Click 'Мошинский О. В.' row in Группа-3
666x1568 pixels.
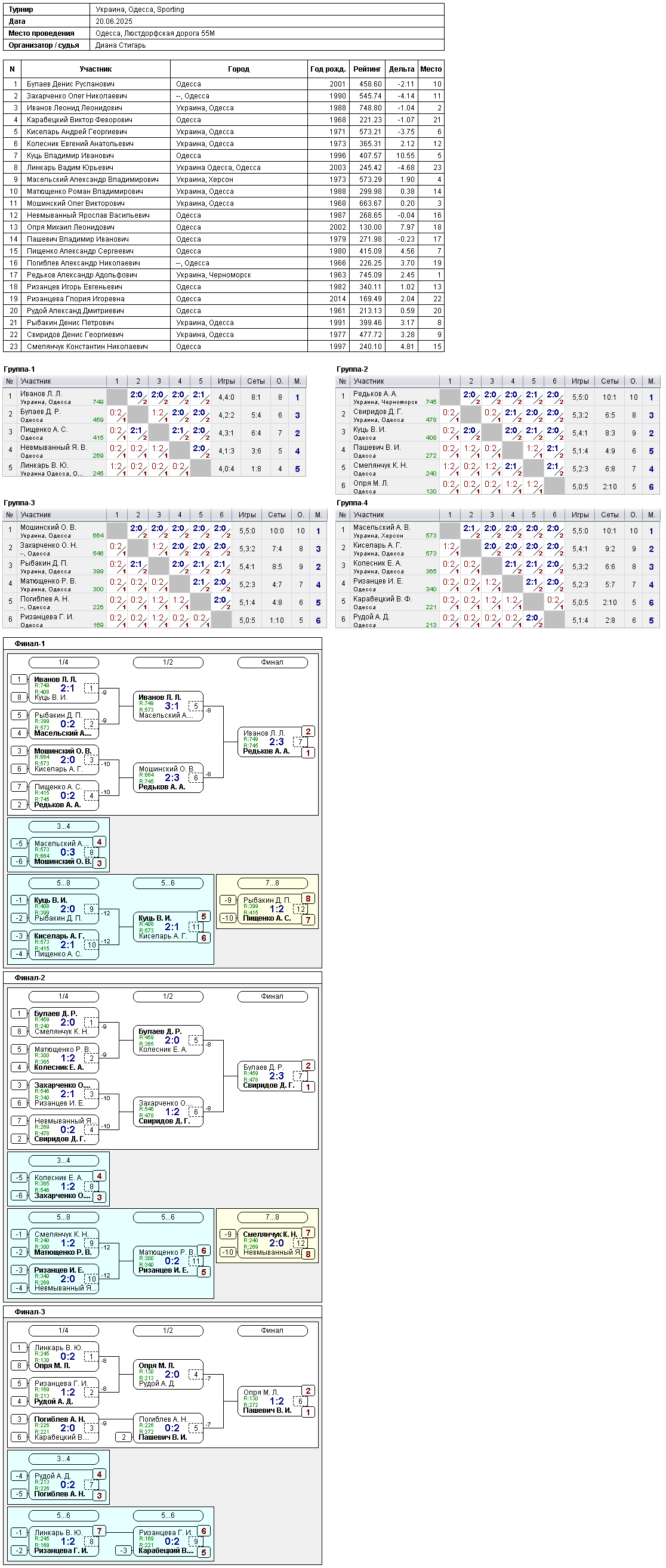pos(165,531)
